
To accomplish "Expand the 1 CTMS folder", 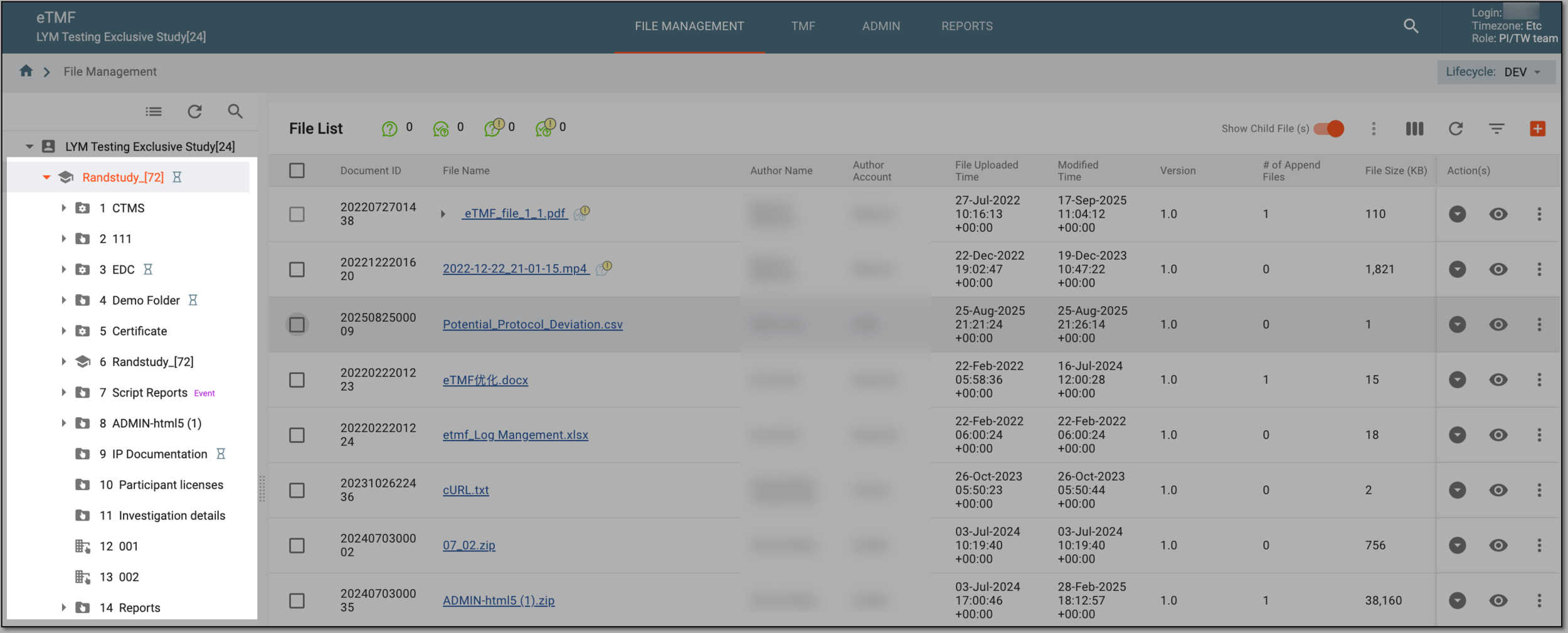I will (63, 208).
